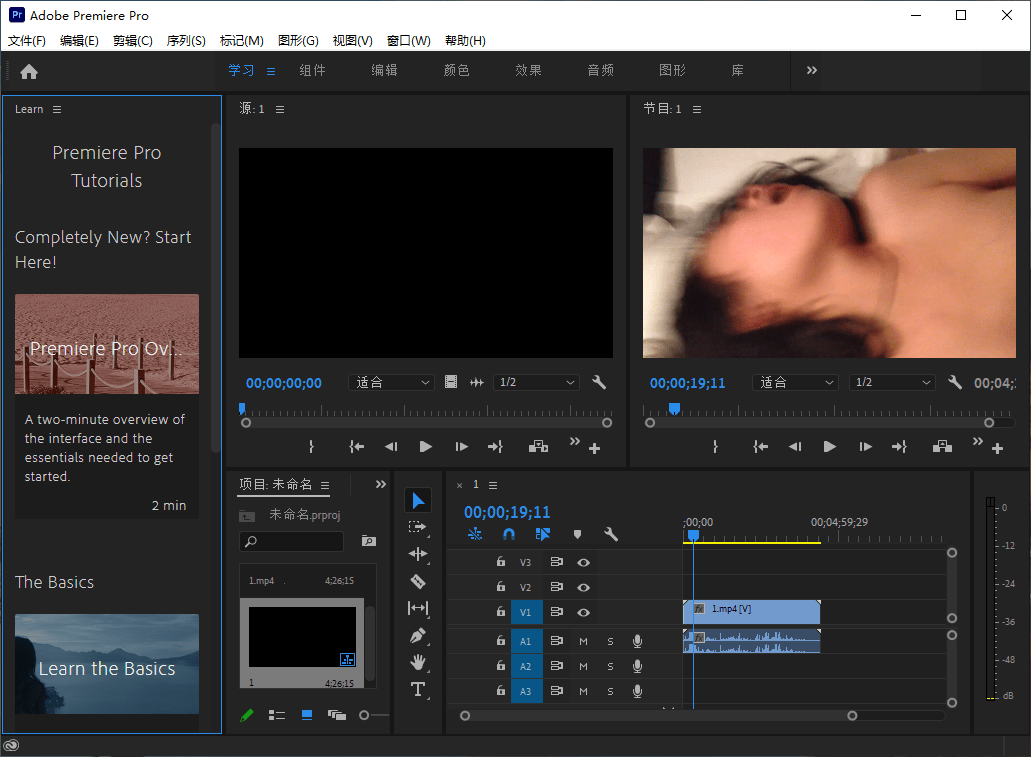
Task: Switch project panel to list view
Action: tap(277, 715)
